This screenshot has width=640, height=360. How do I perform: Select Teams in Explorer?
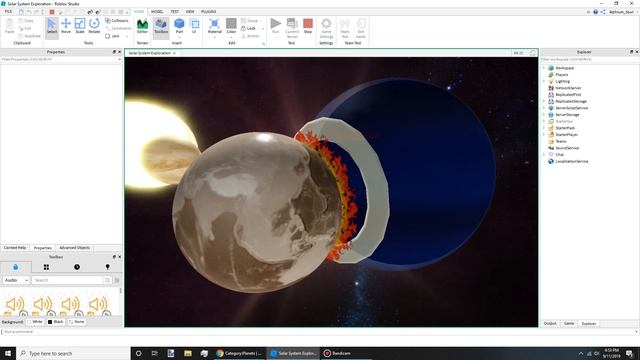[x=561, y=142]
